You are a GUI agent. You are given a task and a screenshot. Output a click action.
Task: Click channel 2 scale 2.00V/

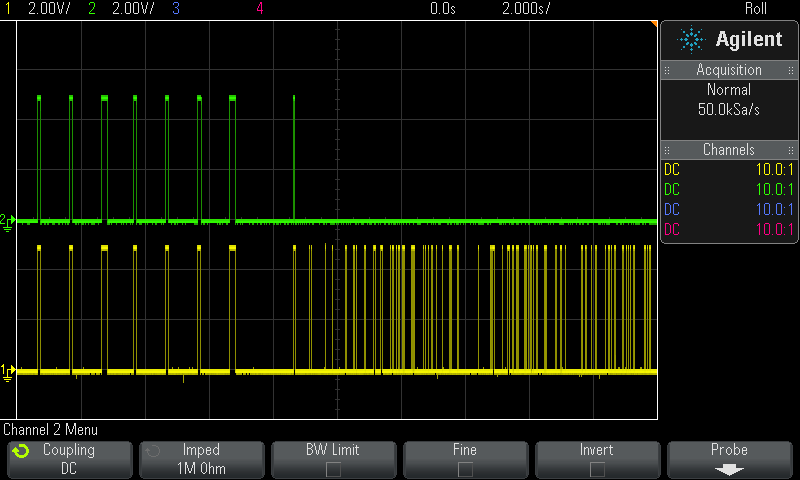pyautogui.click(x=133, y=8)
